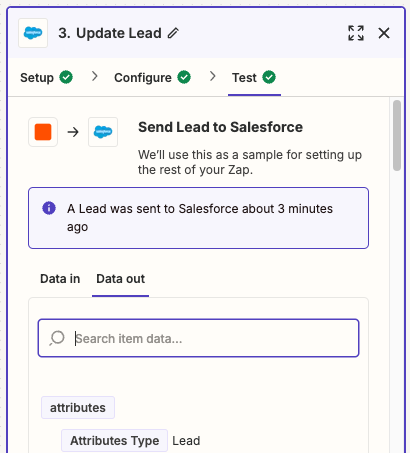Viewport: 410px width, 453px height.
Task: Click the blue info icon in the notice
Action: (49, 208)
